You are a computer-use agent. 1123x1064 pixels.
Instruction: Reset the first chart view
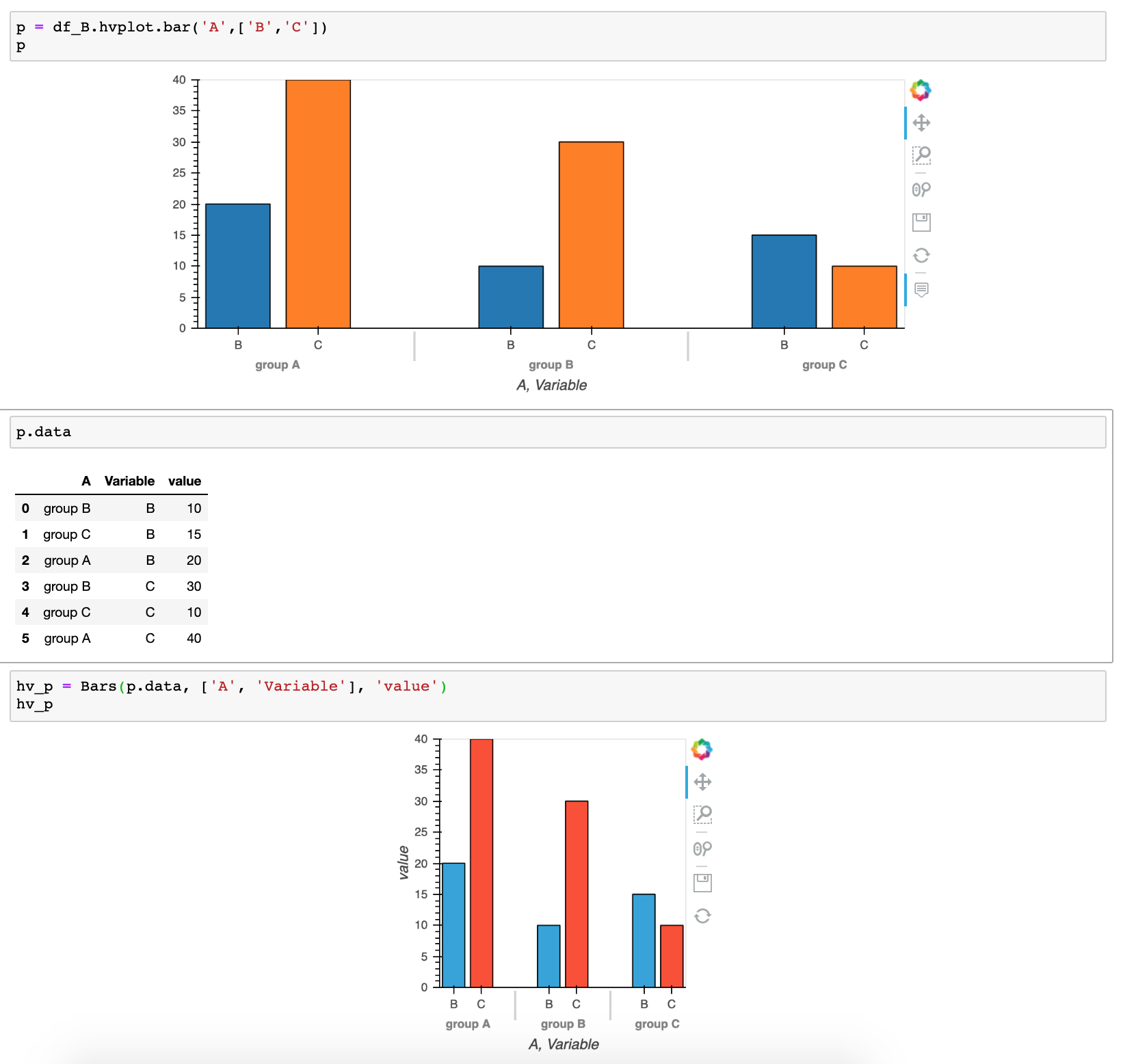tap(921, 255)
